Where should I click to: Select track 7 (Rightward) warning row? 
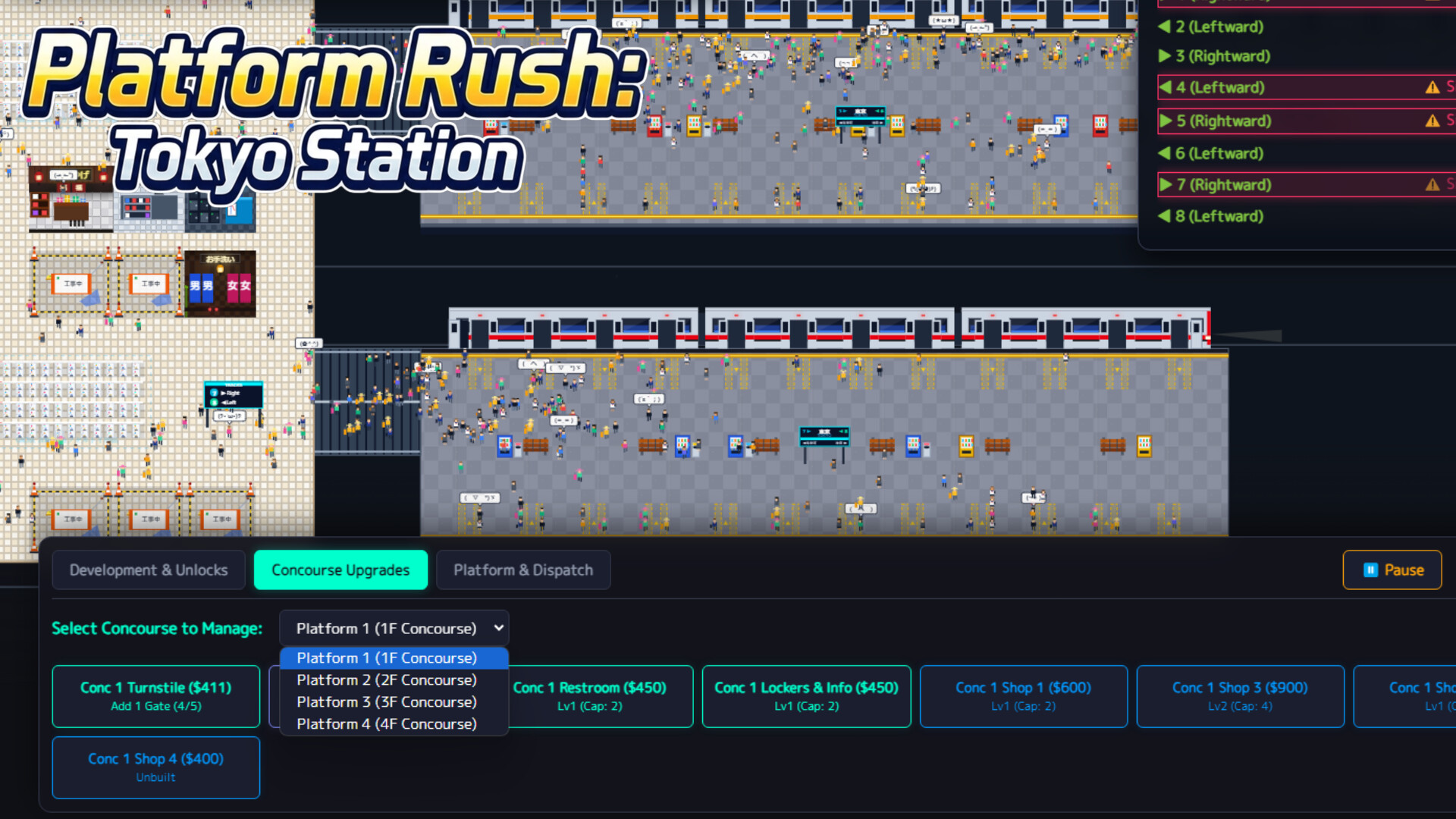(x=1306, y=184)
